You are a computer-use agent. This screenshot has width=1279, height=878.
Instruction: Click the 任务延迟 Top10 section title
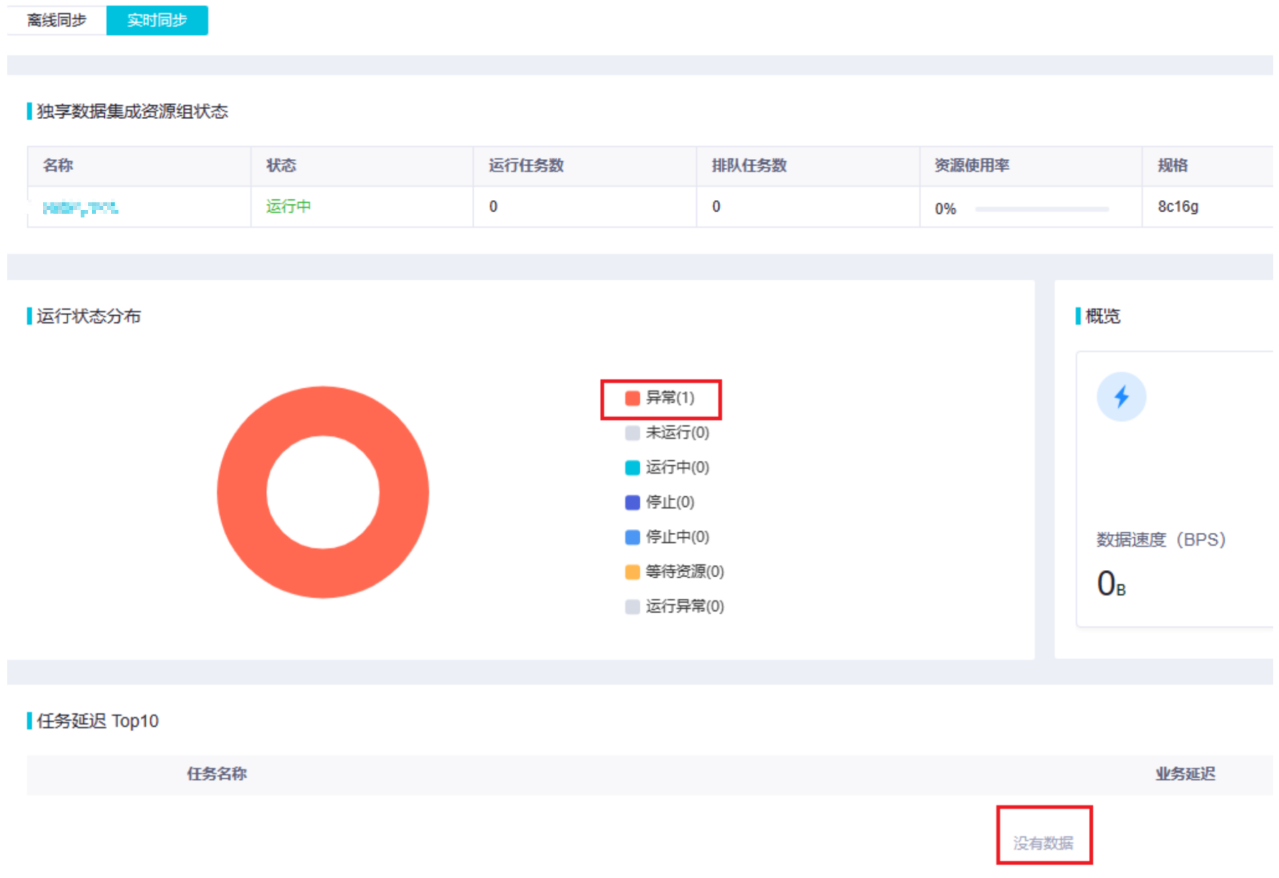click(98, 721)
